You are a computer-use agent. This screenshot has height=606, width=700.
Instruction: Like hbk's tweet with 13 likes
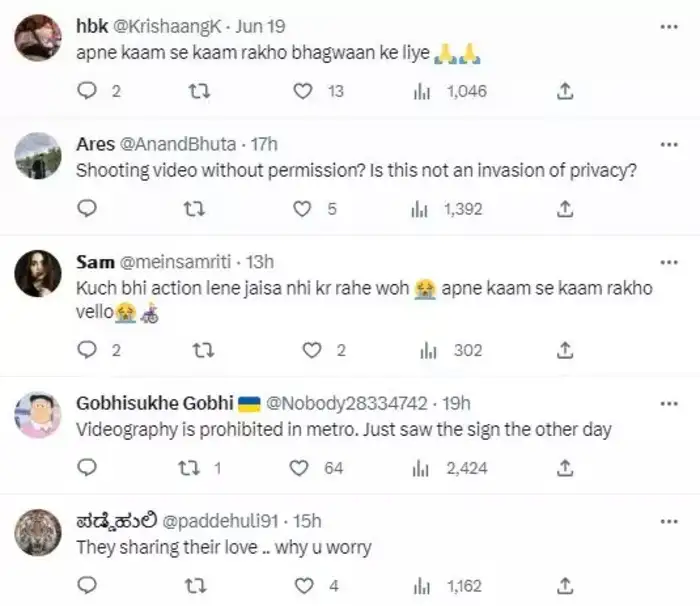click(302, 91)
